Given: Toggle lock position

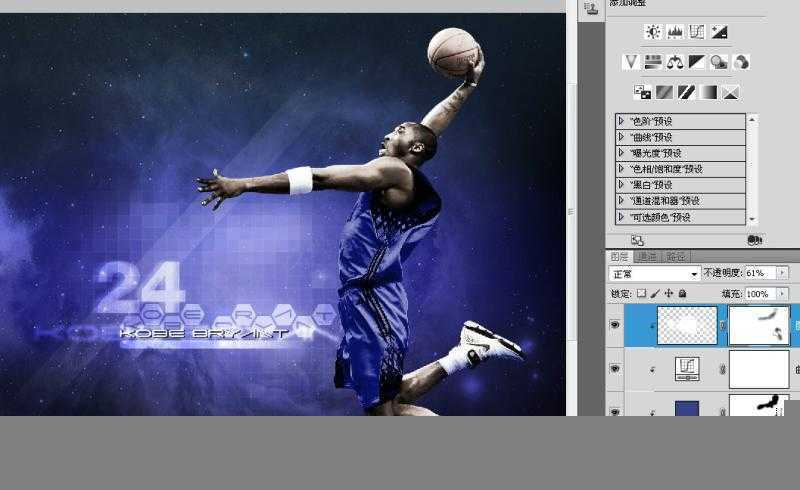Looking at the screenshot, I should tap(669, 293).
